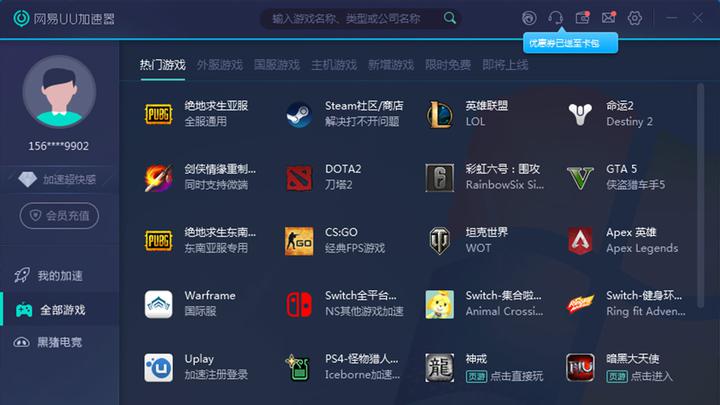Viewport: 720px width, 405px height.
Task: Click the game list vertical scrollbar
Action: [700, 195]
